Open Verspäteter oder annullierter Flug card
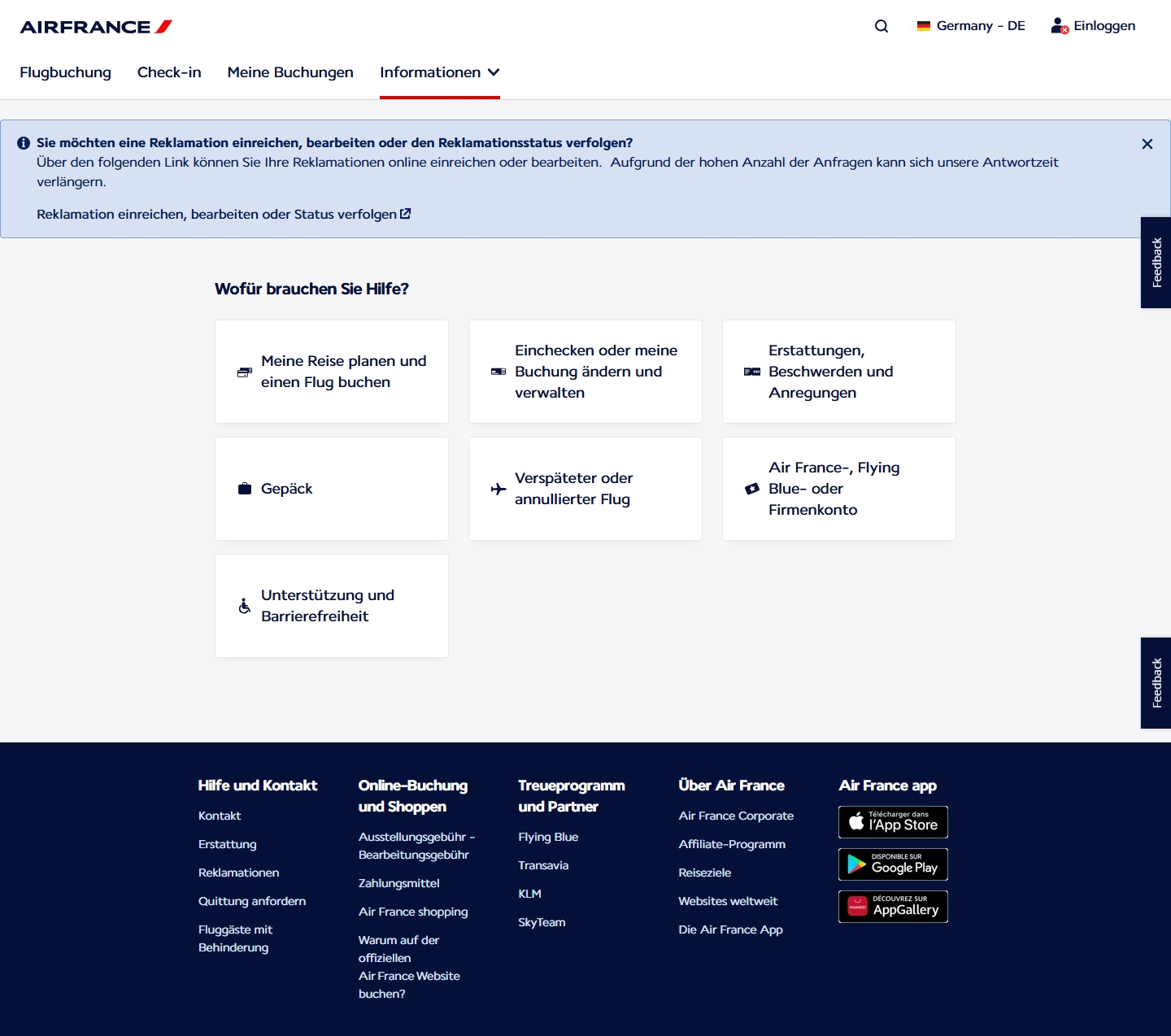 pyautogui.click(x=585, y=489)
